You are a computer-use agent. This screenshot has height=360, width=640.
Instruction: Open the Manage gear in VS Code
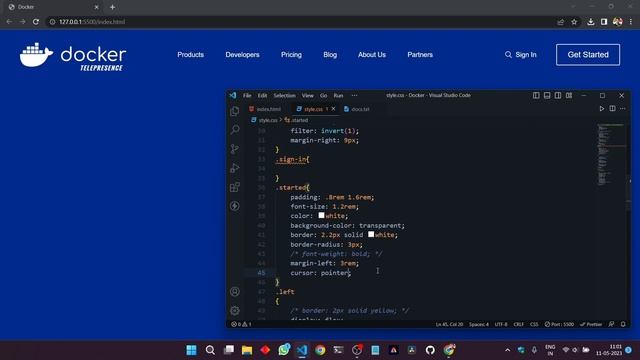click(x=235, y=311)
